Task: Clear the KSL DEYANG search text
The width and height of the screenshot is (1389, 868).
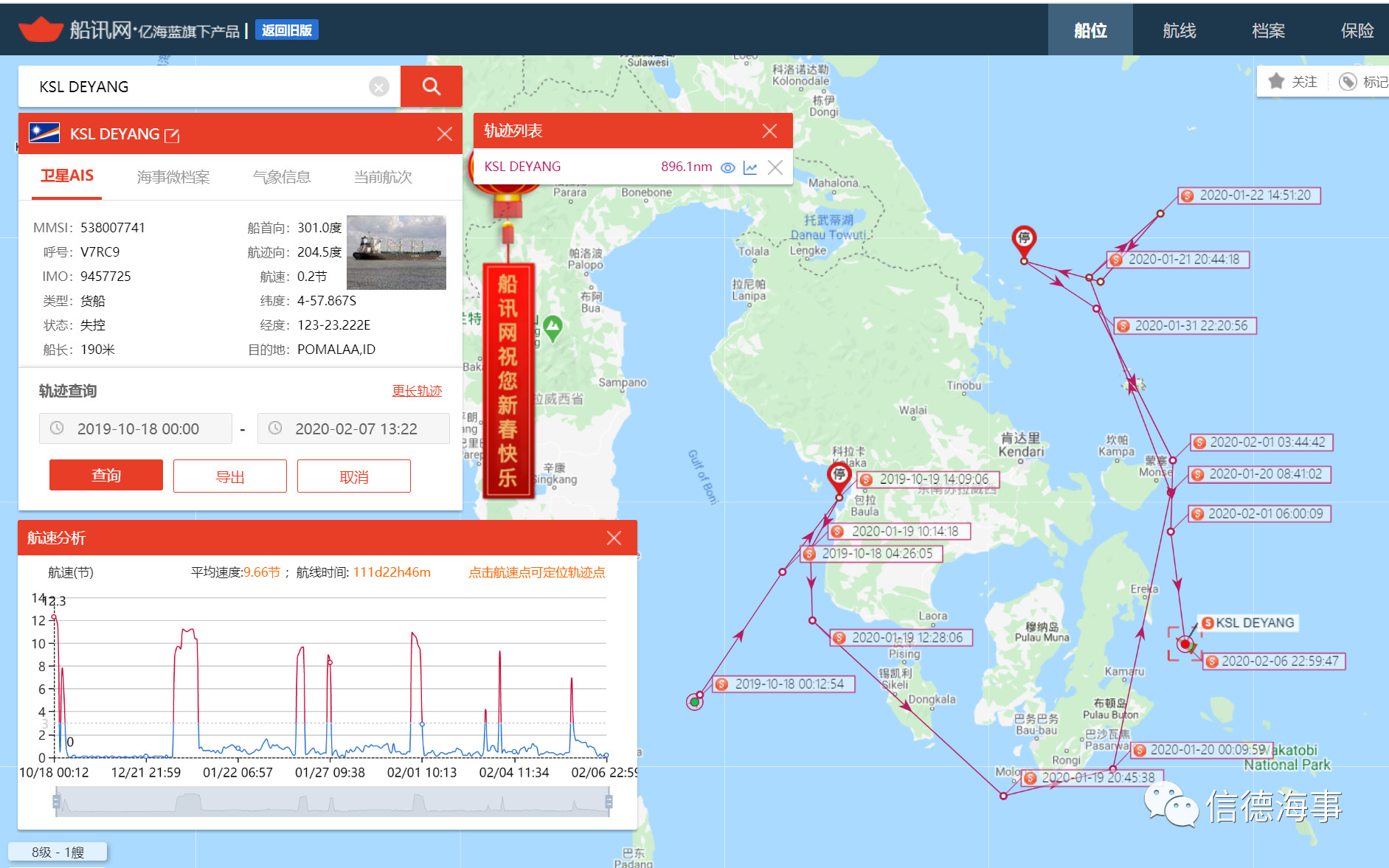Action: coord(378,87)
